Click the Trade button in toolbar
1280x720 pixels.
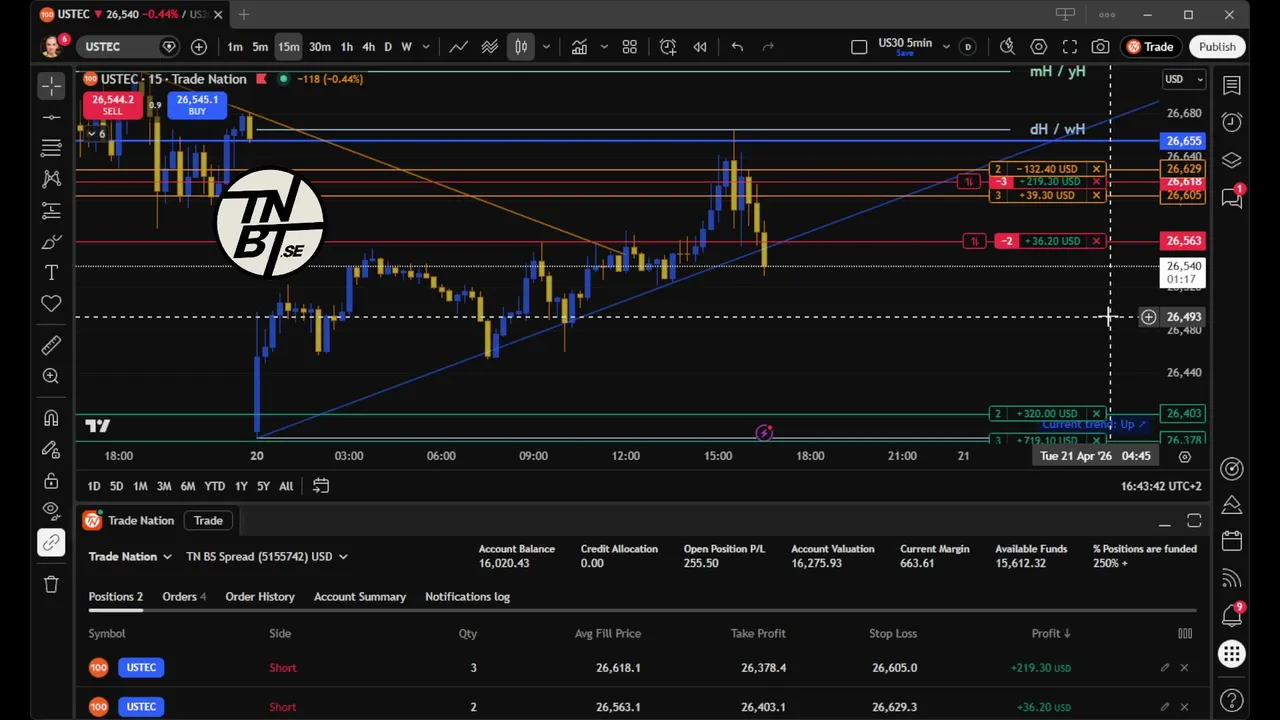tap(1150, 47)
